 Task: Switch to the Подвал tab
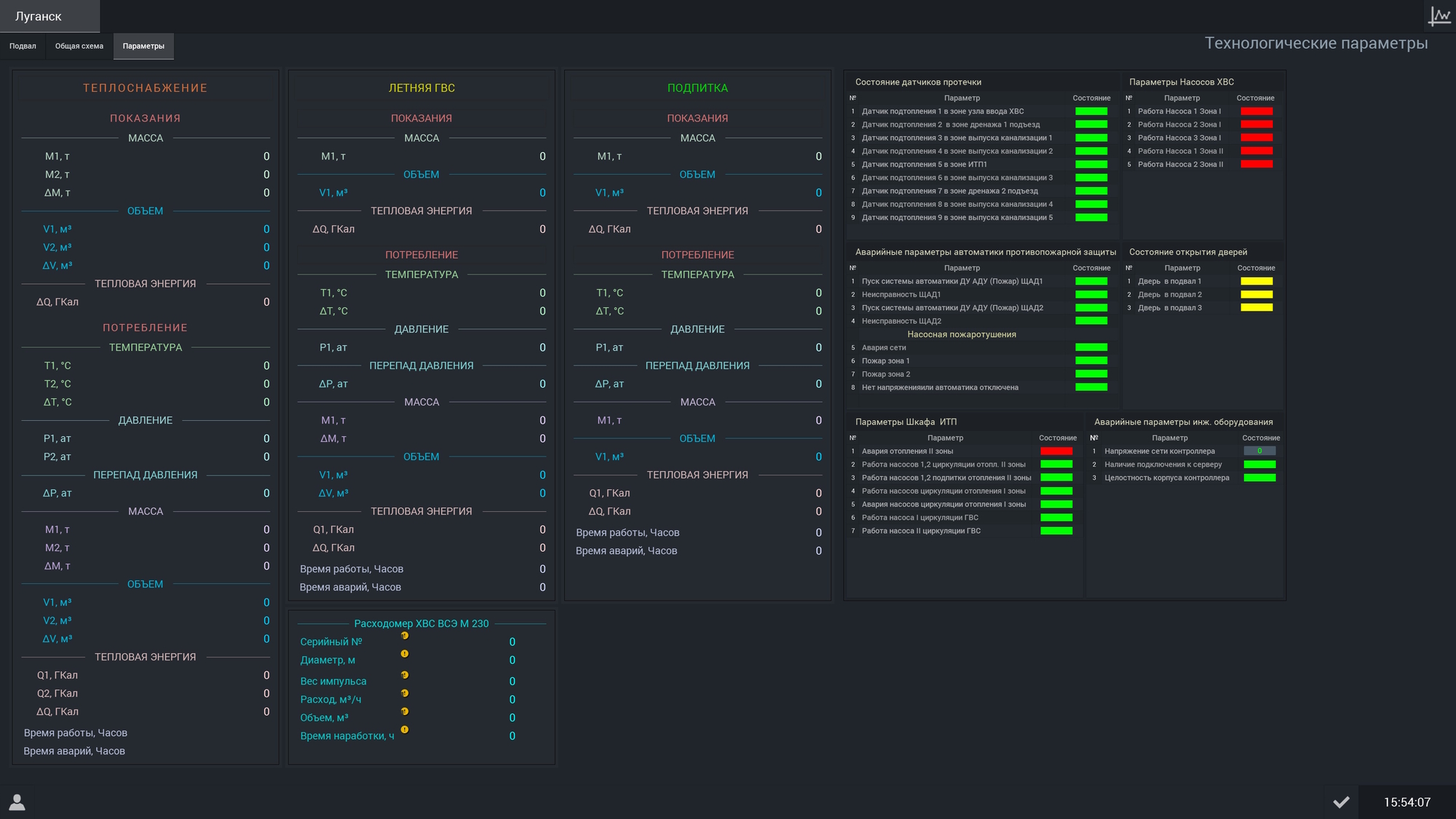pyautogui.click(x=23, y=46)
